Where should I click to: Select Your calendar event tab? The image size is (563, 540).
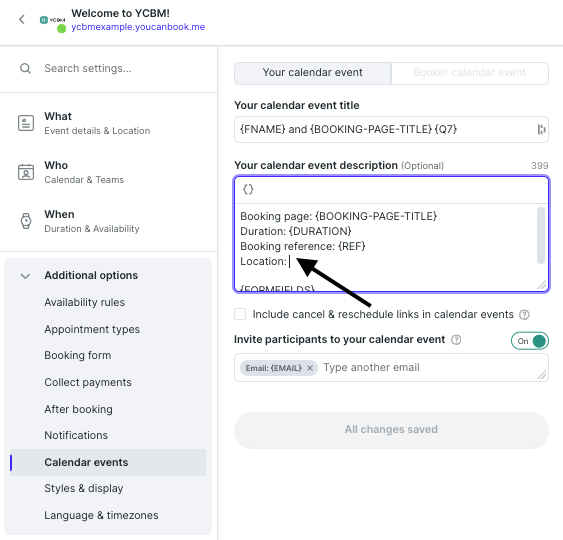click(312, 73)
